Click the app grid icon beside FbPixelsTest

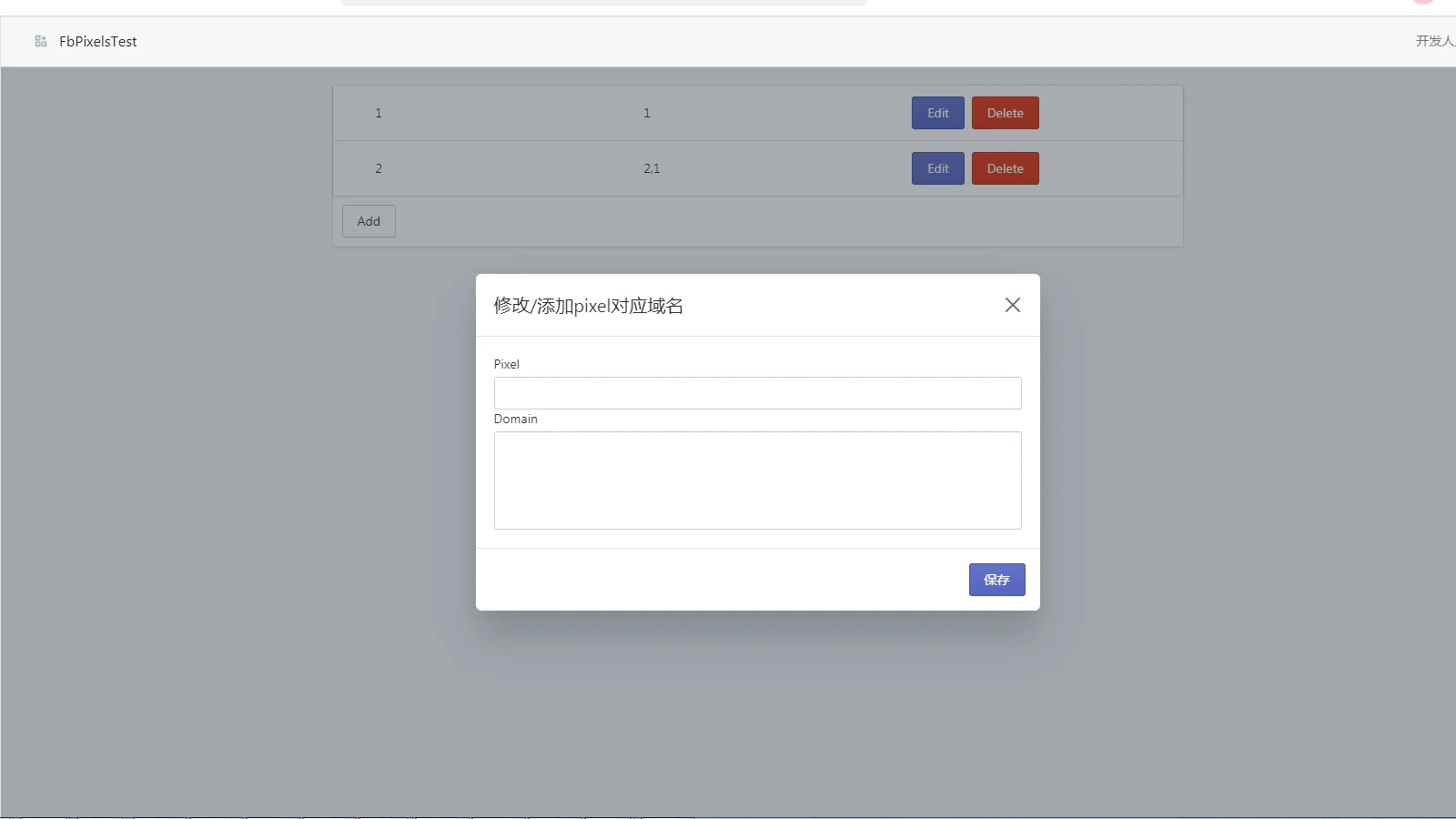(41, 41)
